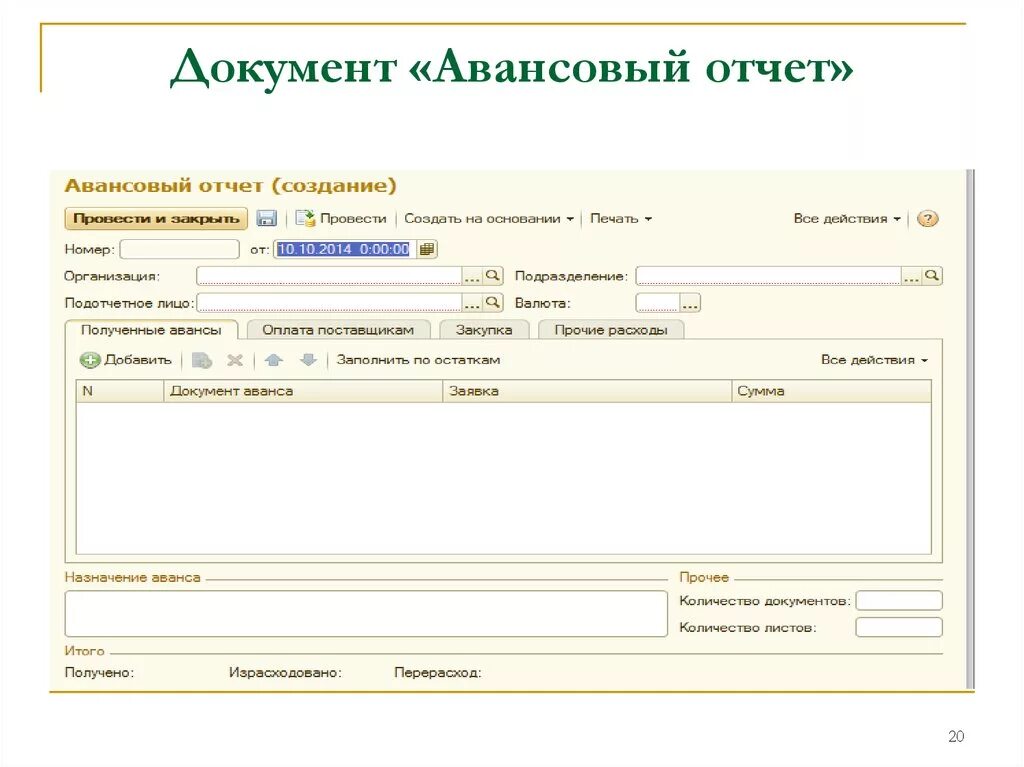Click magnifier icon next to Организация field
1024x767 pixels.
pyautogui.click(x=493, y=276)
